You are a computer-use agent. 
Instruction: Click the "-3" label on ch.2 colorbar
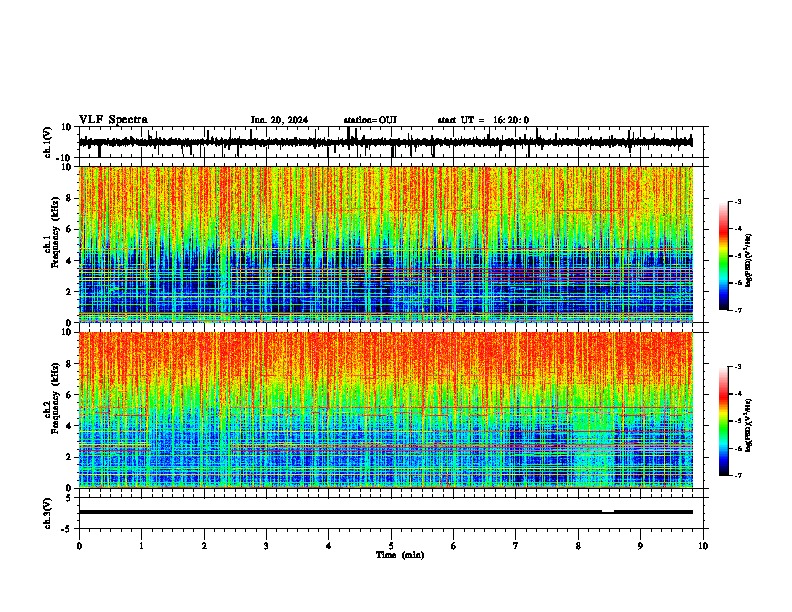[x=738, y=367]
